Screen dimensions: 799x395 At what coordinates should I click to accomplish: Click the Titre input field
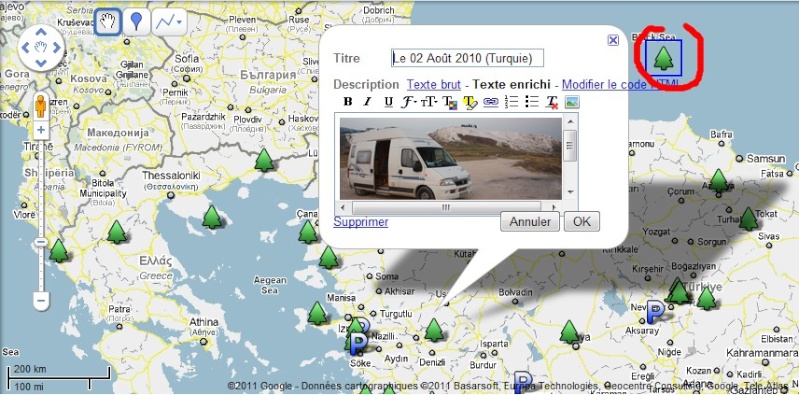467,58
